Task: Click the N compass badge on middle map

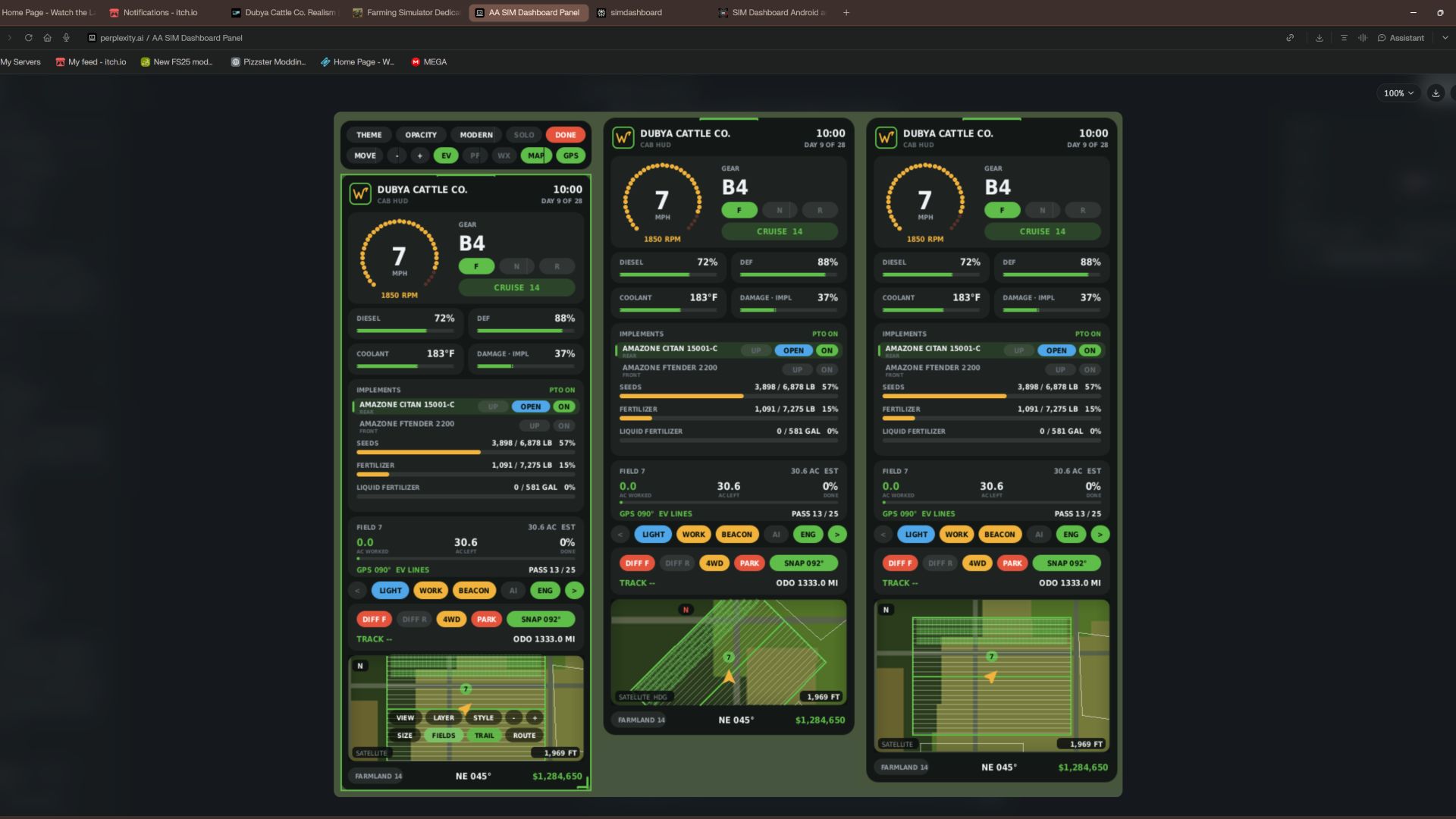Action: pyautogui.click(x=686, y=610)
